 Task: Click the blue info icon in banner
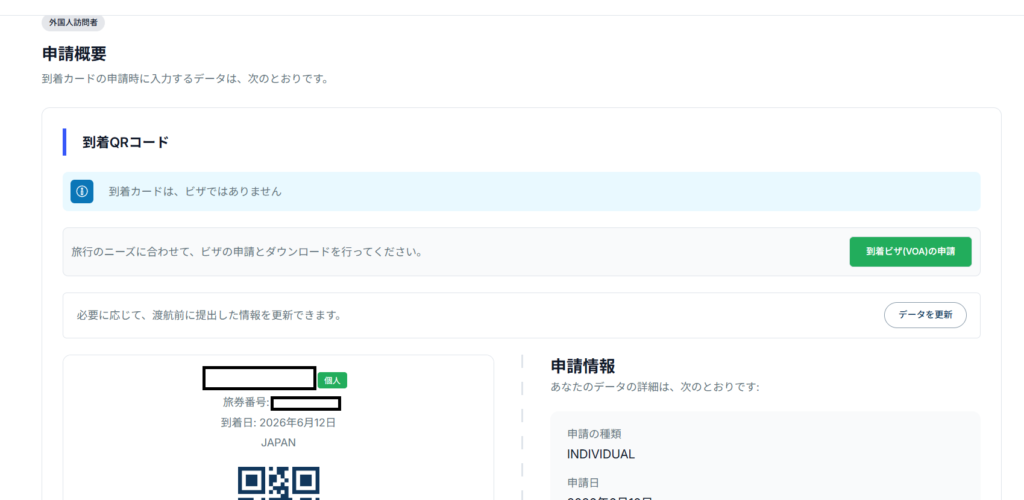click(x=82, y=192)
